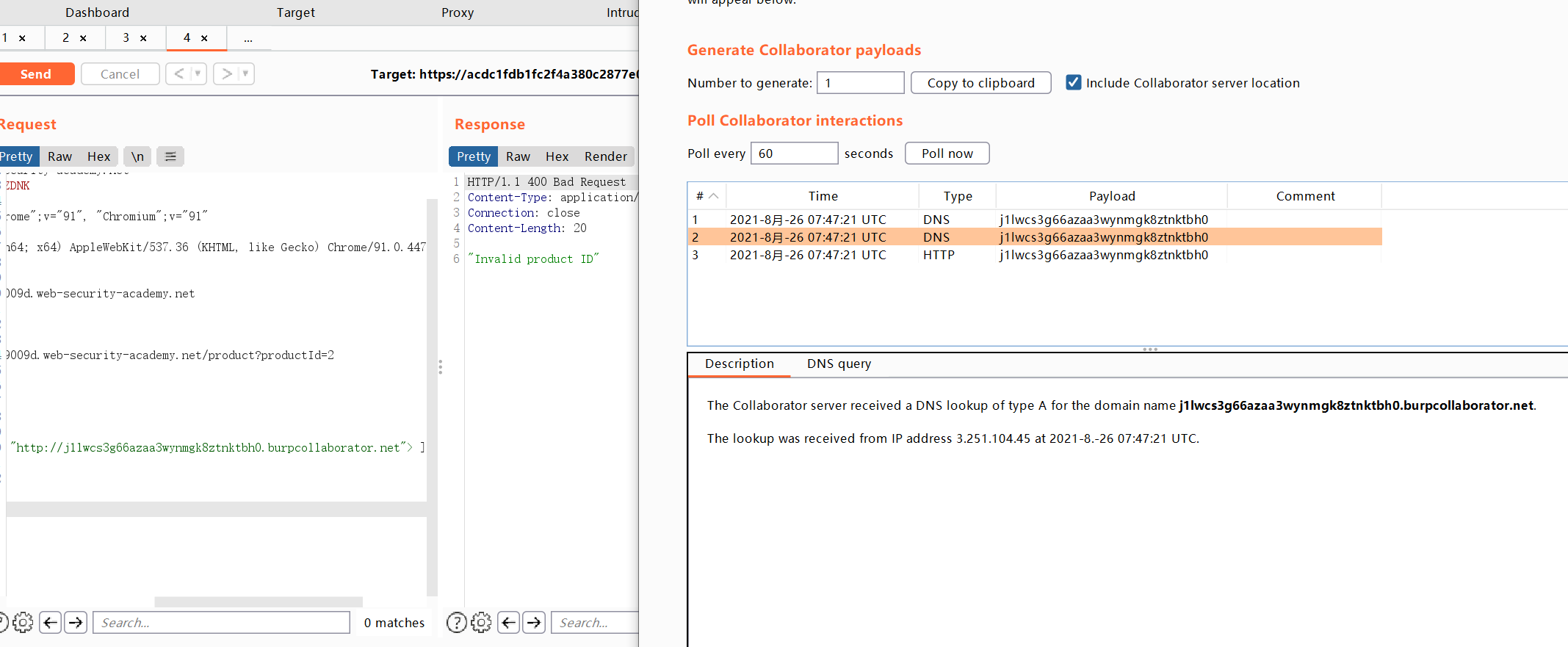This screenshot has height=647, width=1568.
Task: Sort interactions by # column arrow
Action: pyautogui.click(x=713, y=196)
